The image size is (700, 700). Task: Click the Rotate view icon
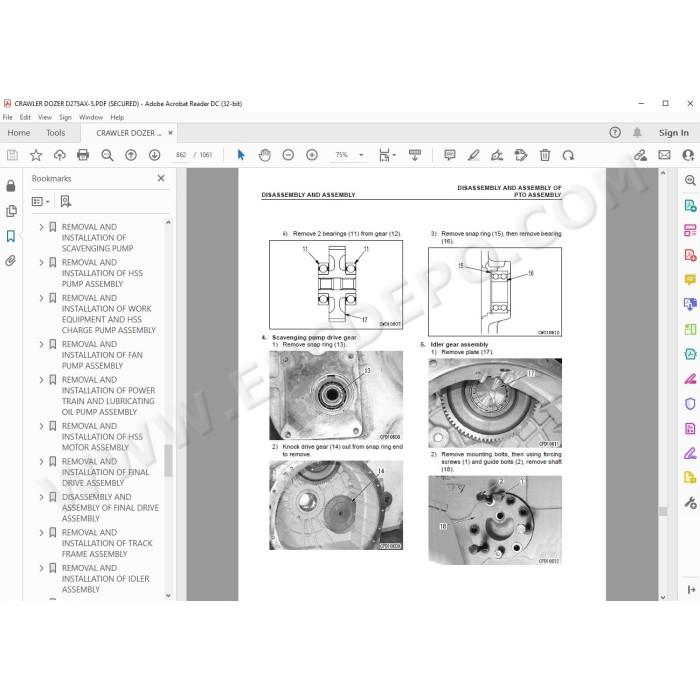pyautogui.click(x=568, y=155)
